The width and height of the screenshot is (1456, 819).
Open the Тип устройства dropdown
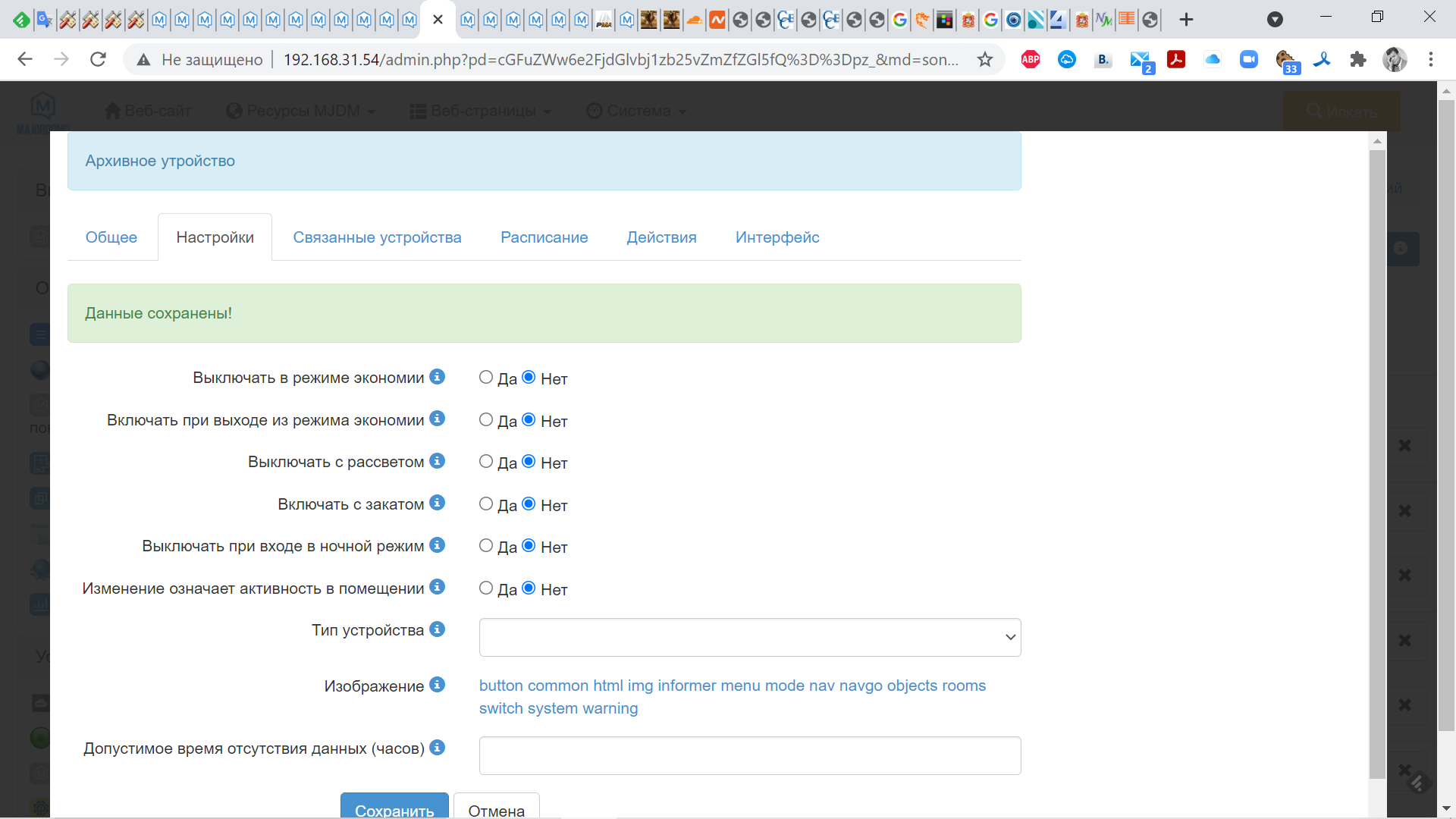click(x=749, y=637)
